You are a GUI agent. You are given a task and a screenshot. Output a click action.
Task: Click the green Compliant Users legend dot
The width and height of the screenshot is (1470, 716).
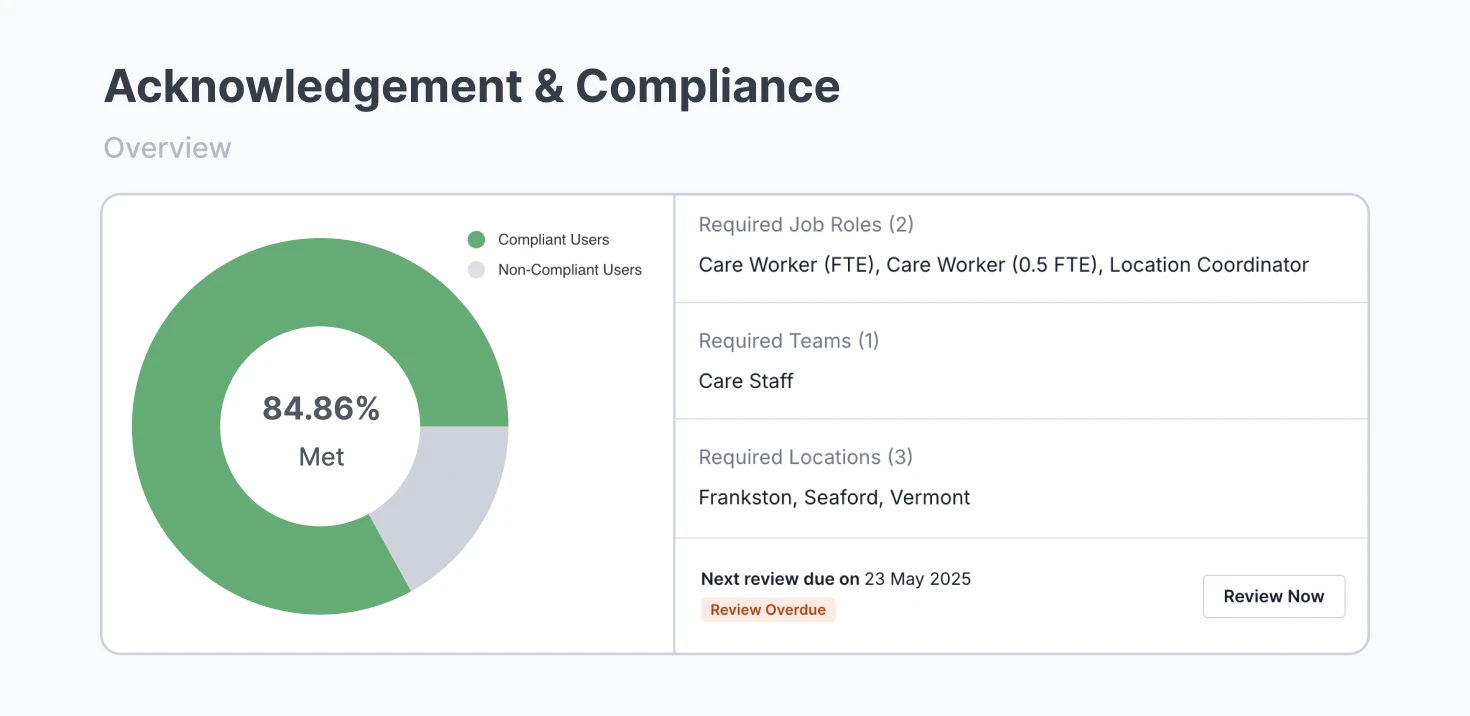475,239
